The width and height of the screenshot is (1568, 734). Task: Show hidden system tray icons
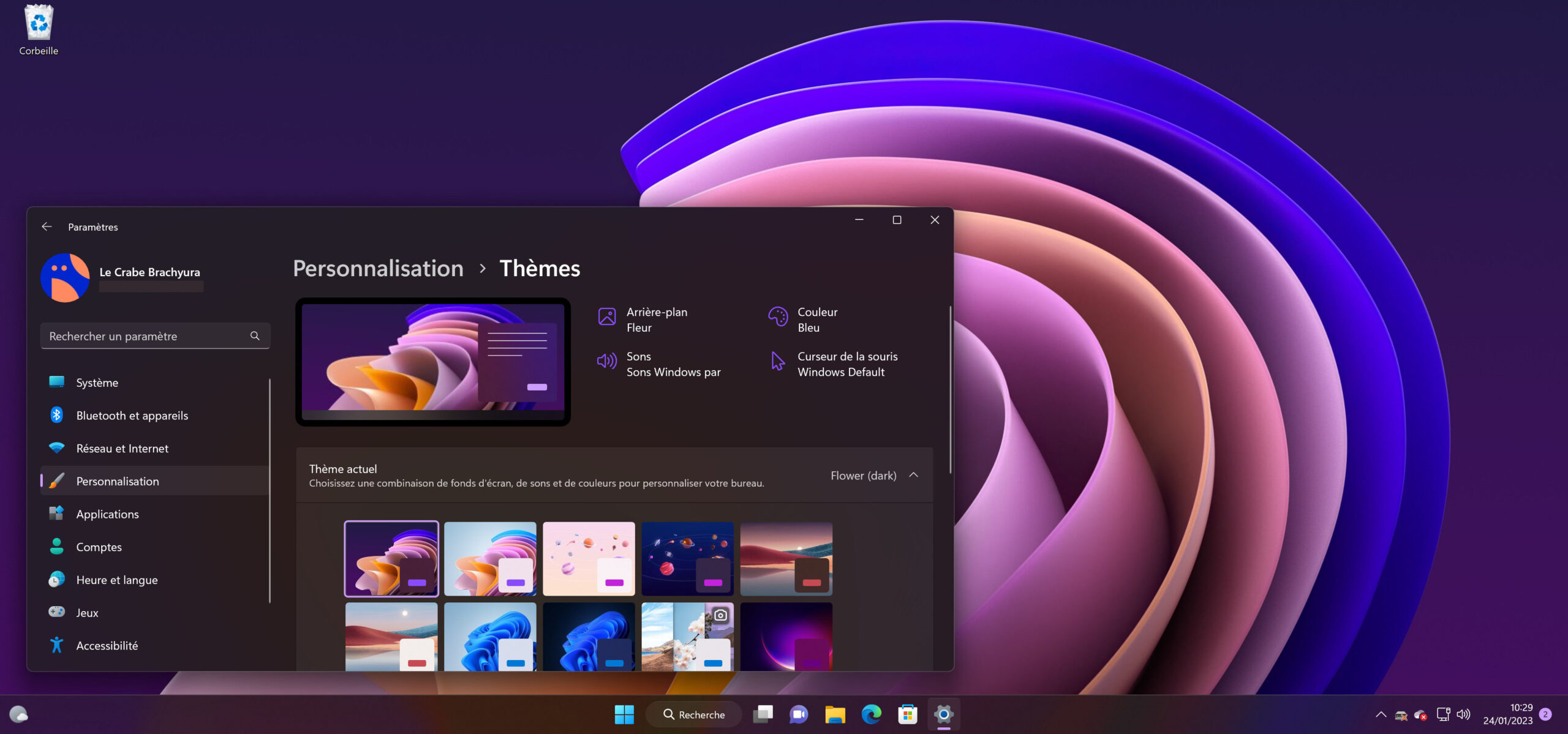(x=1381, y=714)
